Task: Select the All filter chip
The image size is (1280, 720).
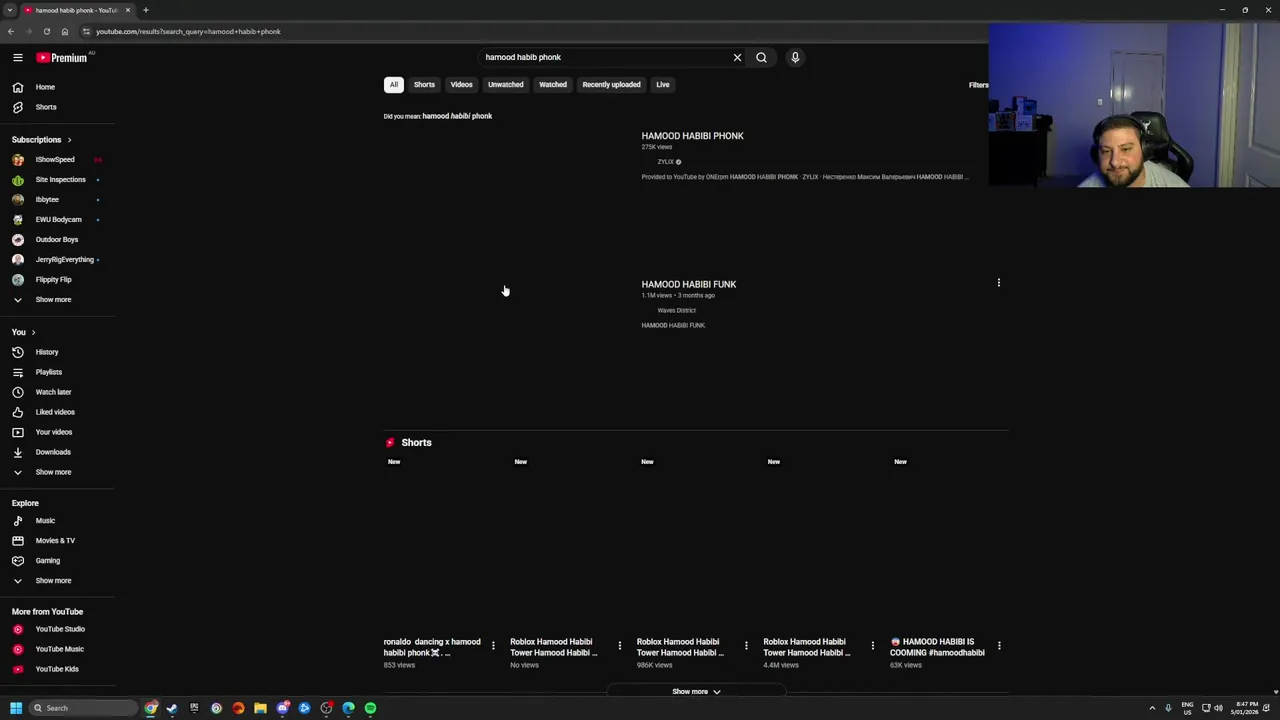Action: [x=394, y=85]
